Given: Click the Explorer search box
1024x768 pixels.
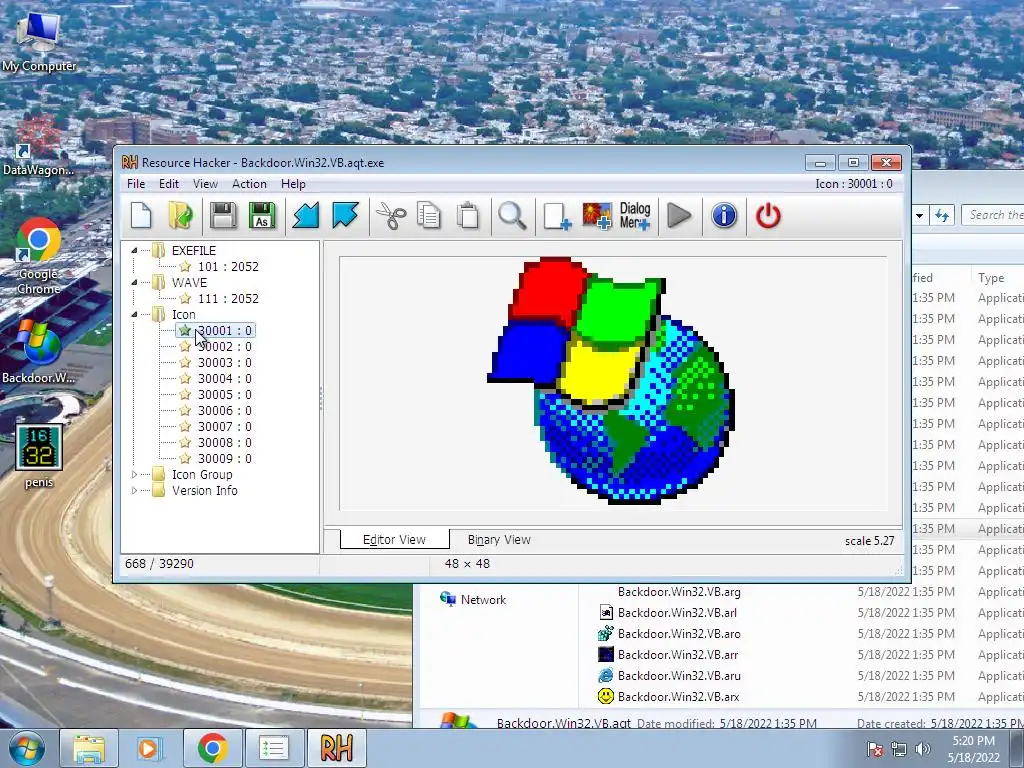Looking at the screenshot, I should pos(993,215).
